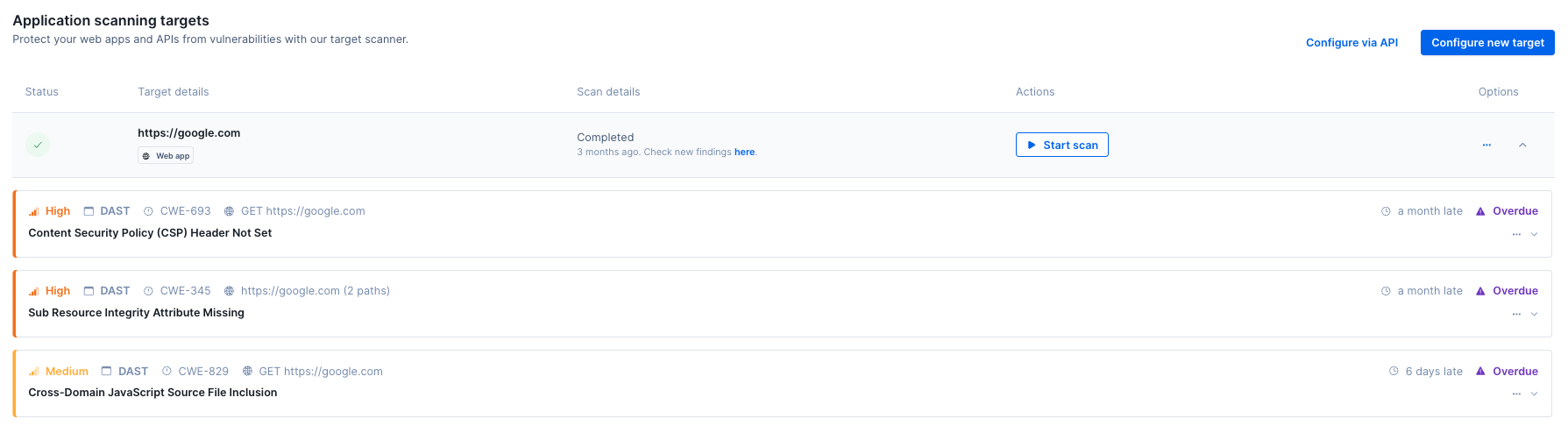Open options menu for google.com target

(1486, 146)
